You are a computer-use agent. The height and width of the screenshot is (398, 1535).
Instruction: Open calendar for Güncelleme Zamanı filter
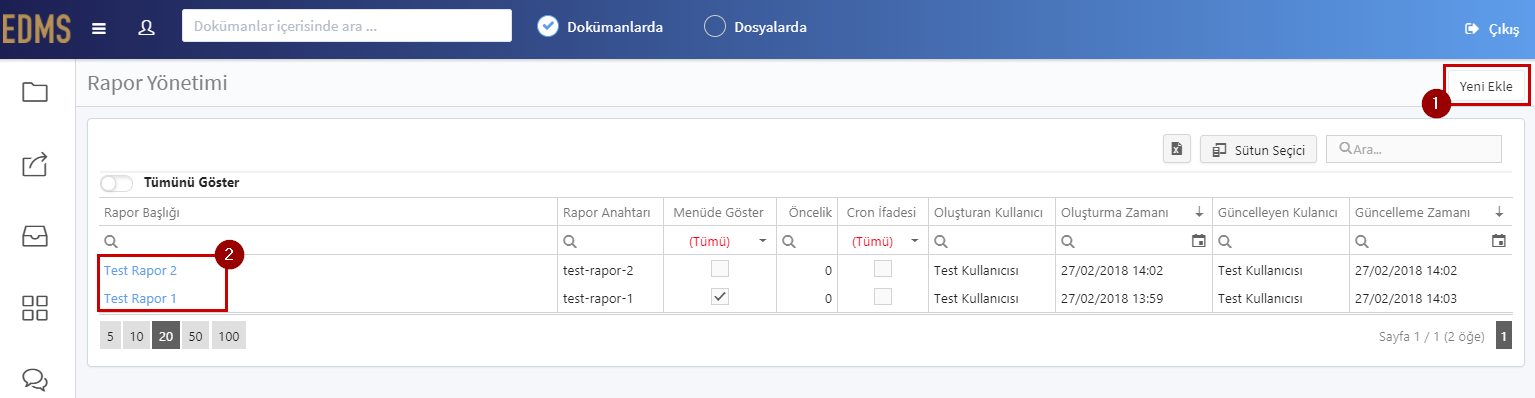(x=1498, y=241)
